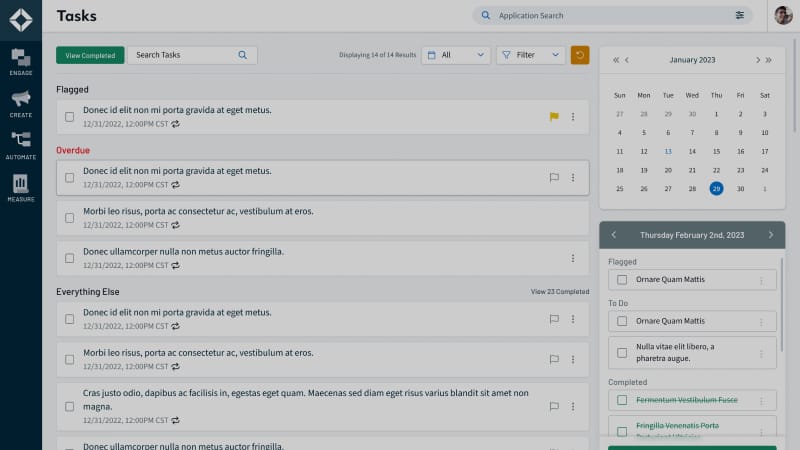Select highlighted date 29 in calendar
The width and height of the screenshot is (800, 450).
pos(716,189)
